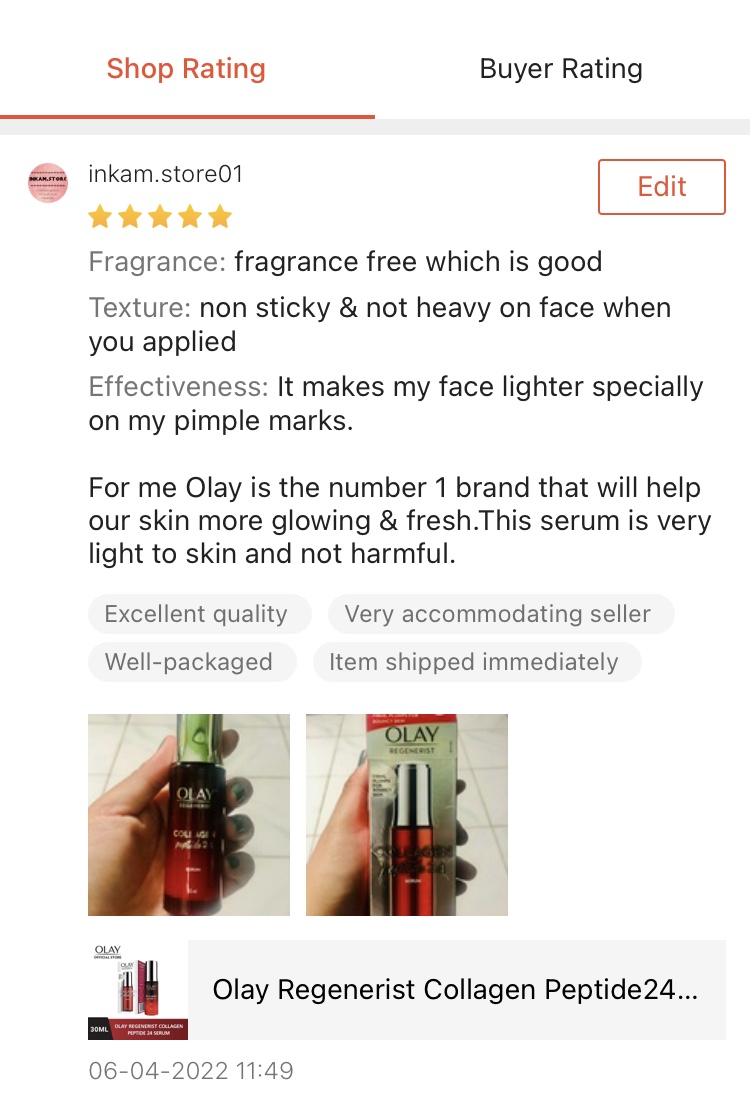The width and height of the screenshot is (750, 1102).
Task: Click the Effectiveness review text
Action: pos(396,403)
